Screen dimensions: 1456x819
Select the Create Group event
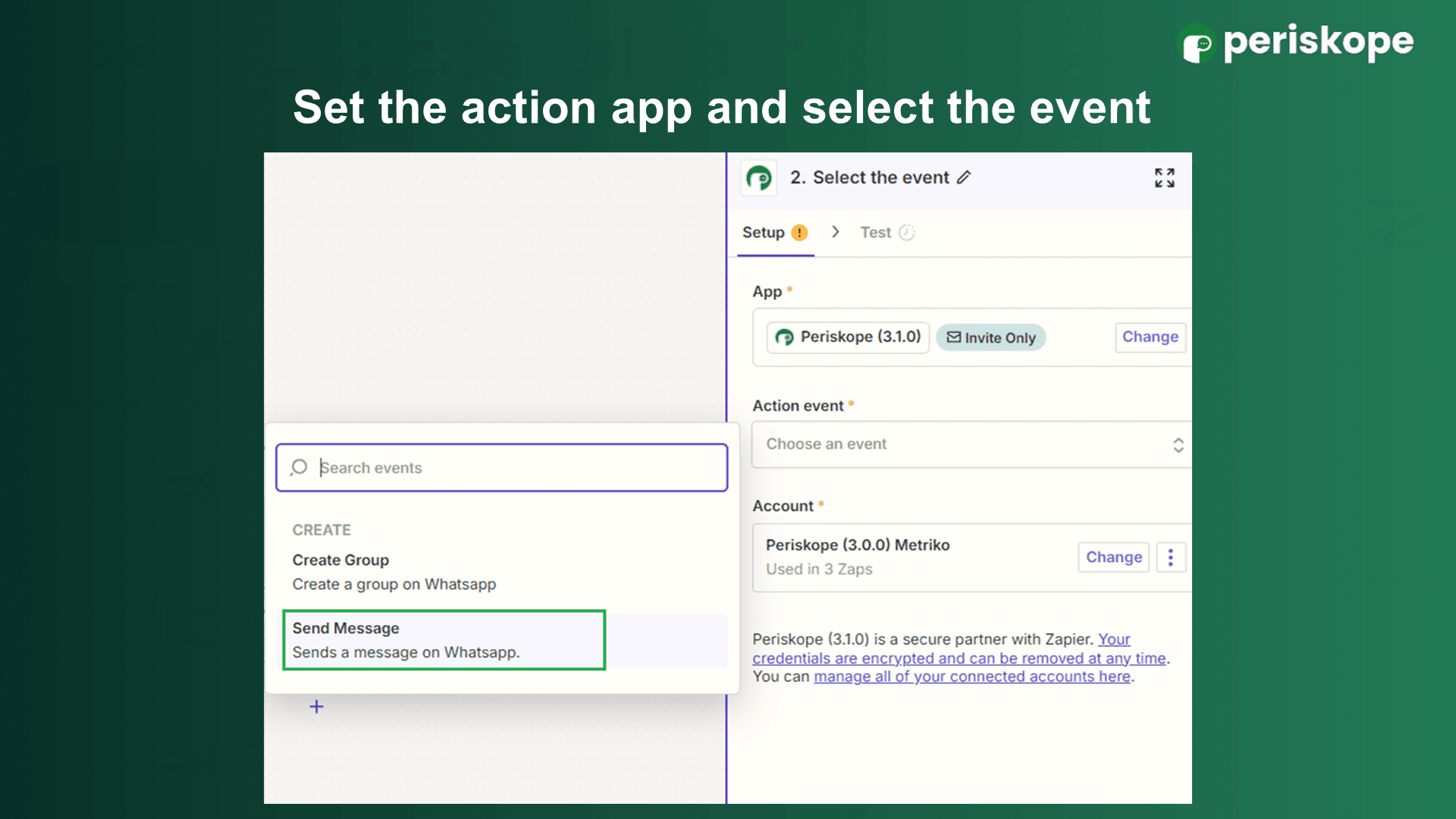pos(394,572)
